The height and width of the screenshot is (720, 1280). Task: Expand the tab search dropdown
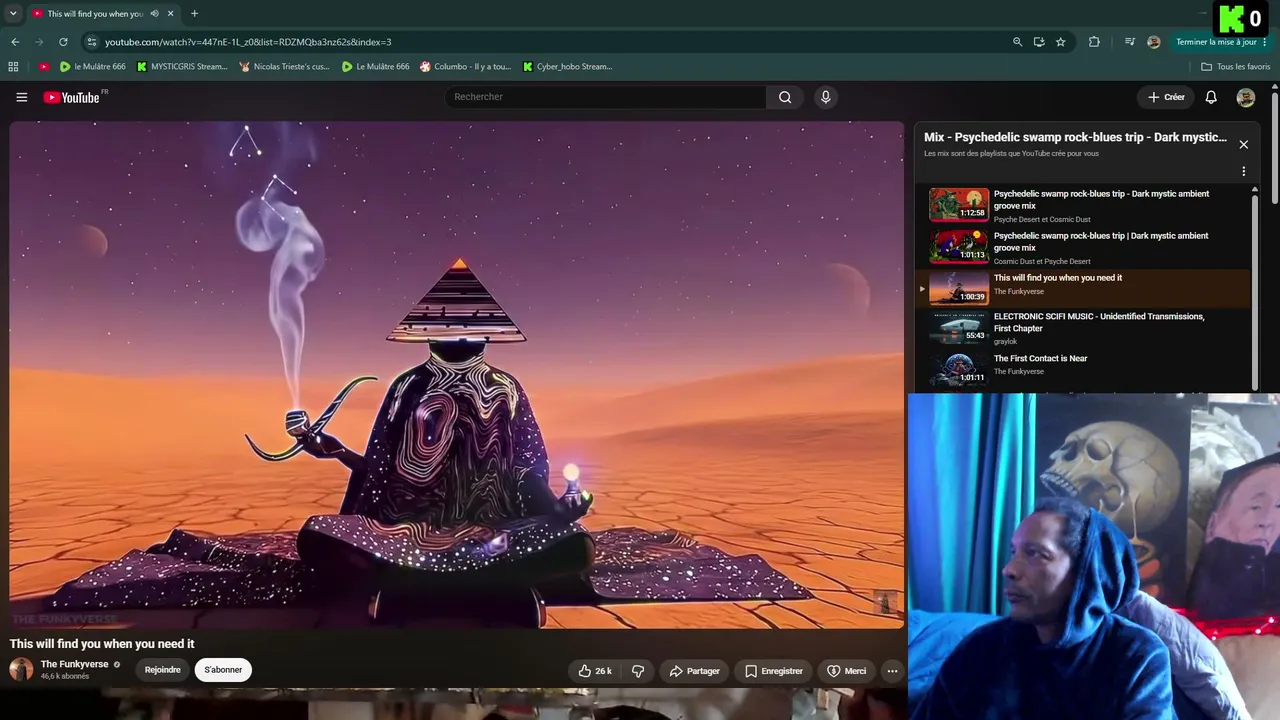coord(13,14)
